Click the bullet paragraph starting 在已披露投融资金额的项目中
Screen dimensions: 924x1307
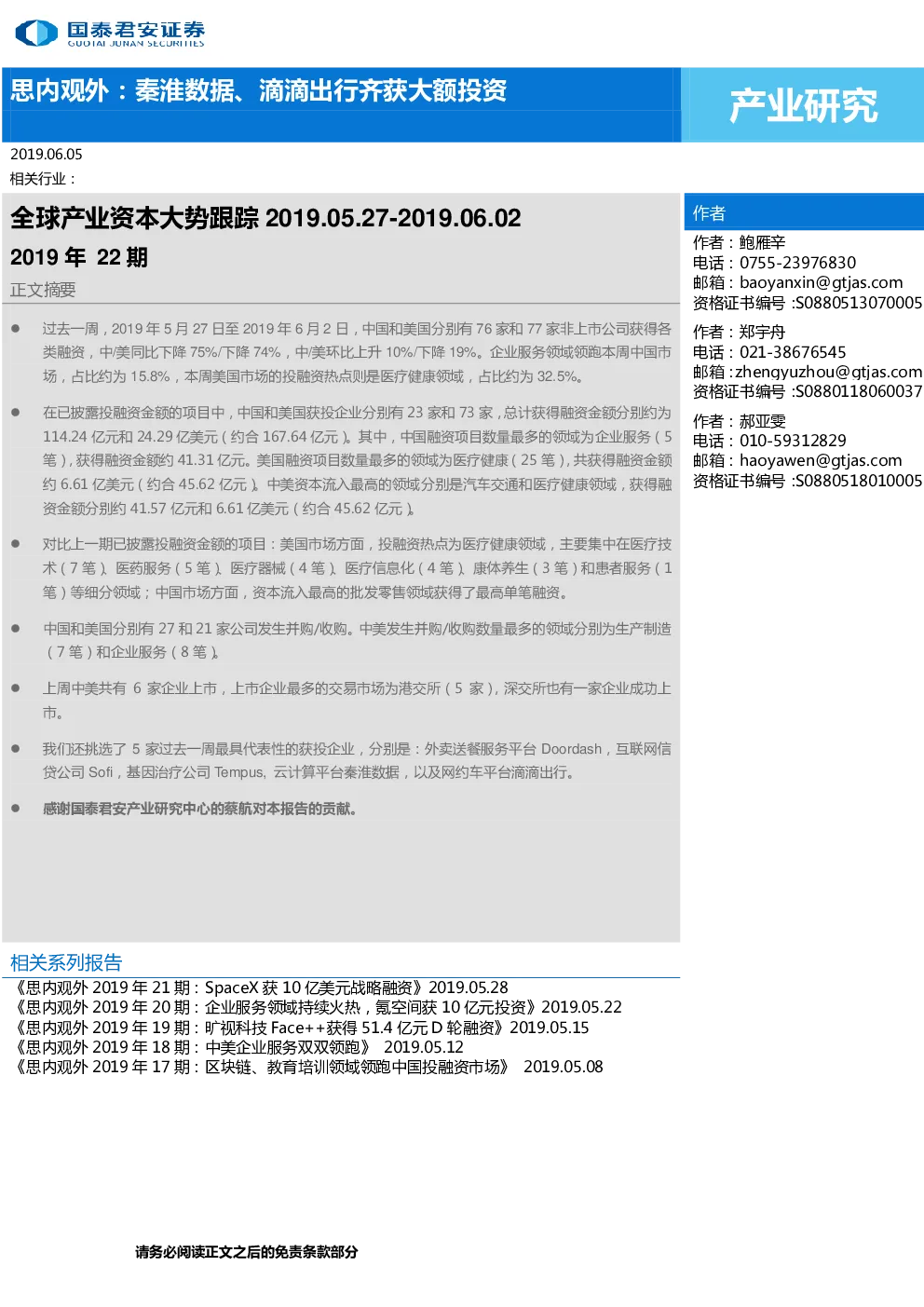357,460
